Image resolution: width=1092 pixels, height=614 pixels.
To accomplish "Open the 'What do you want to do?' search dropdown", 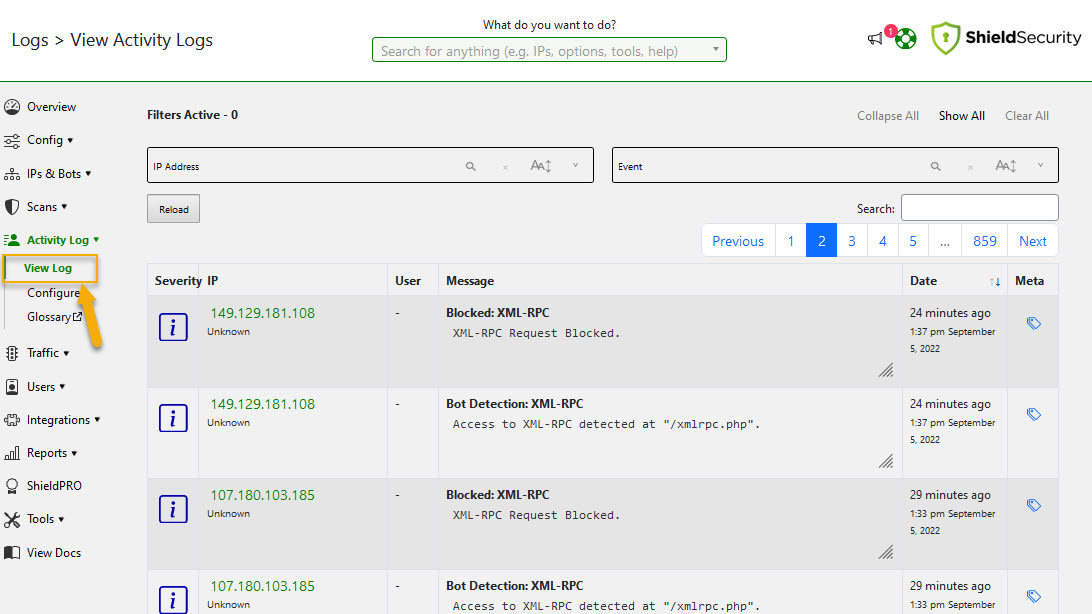I will [716, 49].
